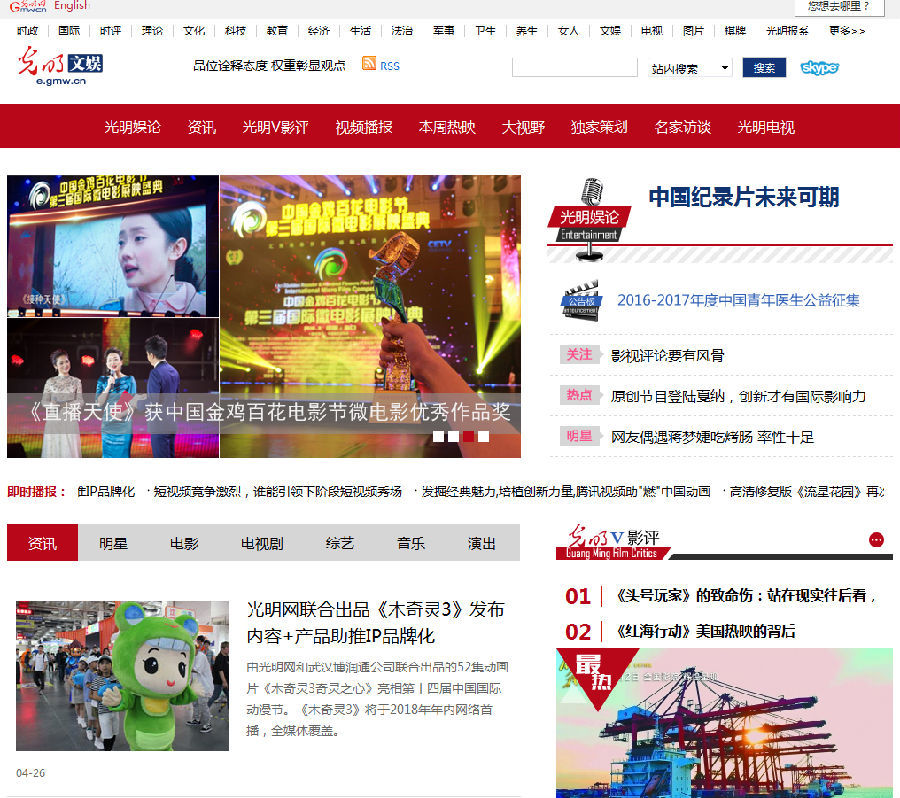Click the red more icon beside 光明V影评
Viewport: 900px width, 798px height.
876,540
